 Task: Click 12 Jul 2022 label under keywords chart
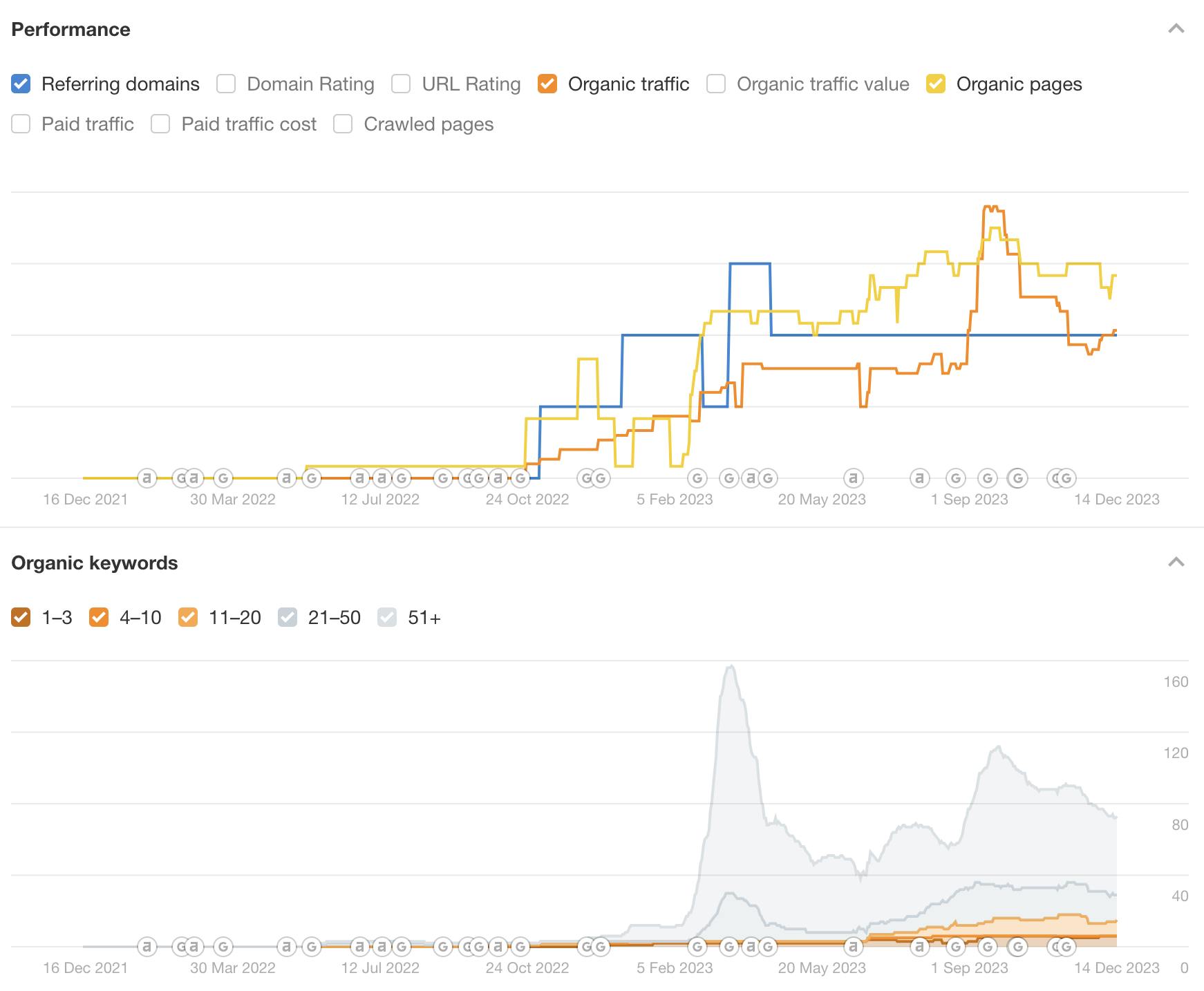[x=380, y=968]
